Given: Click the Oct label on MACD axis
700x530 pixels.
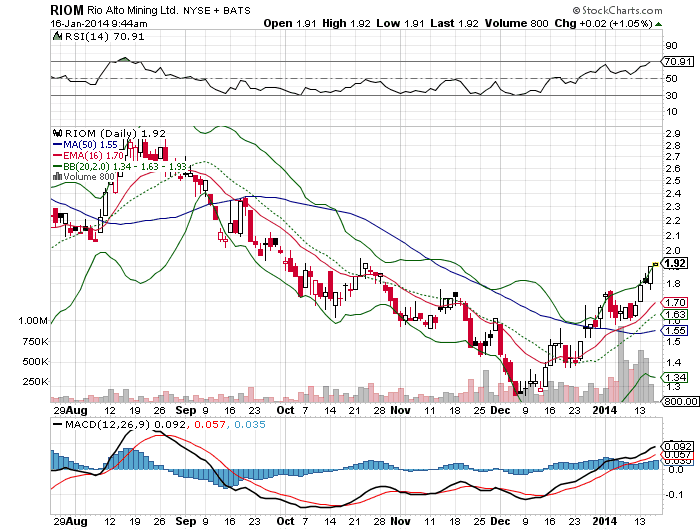Looking at the screenshot, I should click(x=285, y=521).
